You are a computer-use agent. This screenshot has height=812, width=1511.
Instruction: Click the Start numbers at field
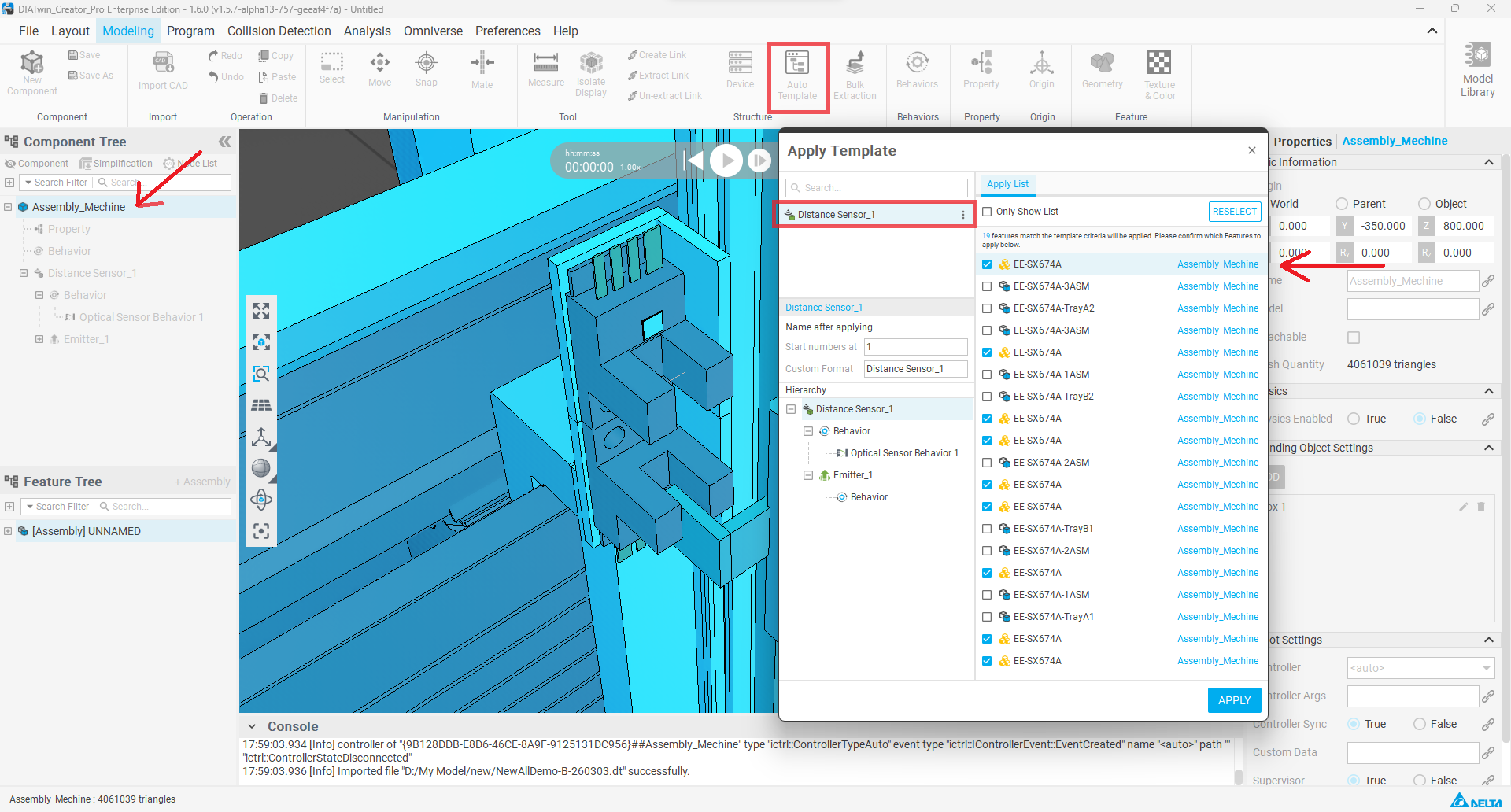click(x=916, y=347)
